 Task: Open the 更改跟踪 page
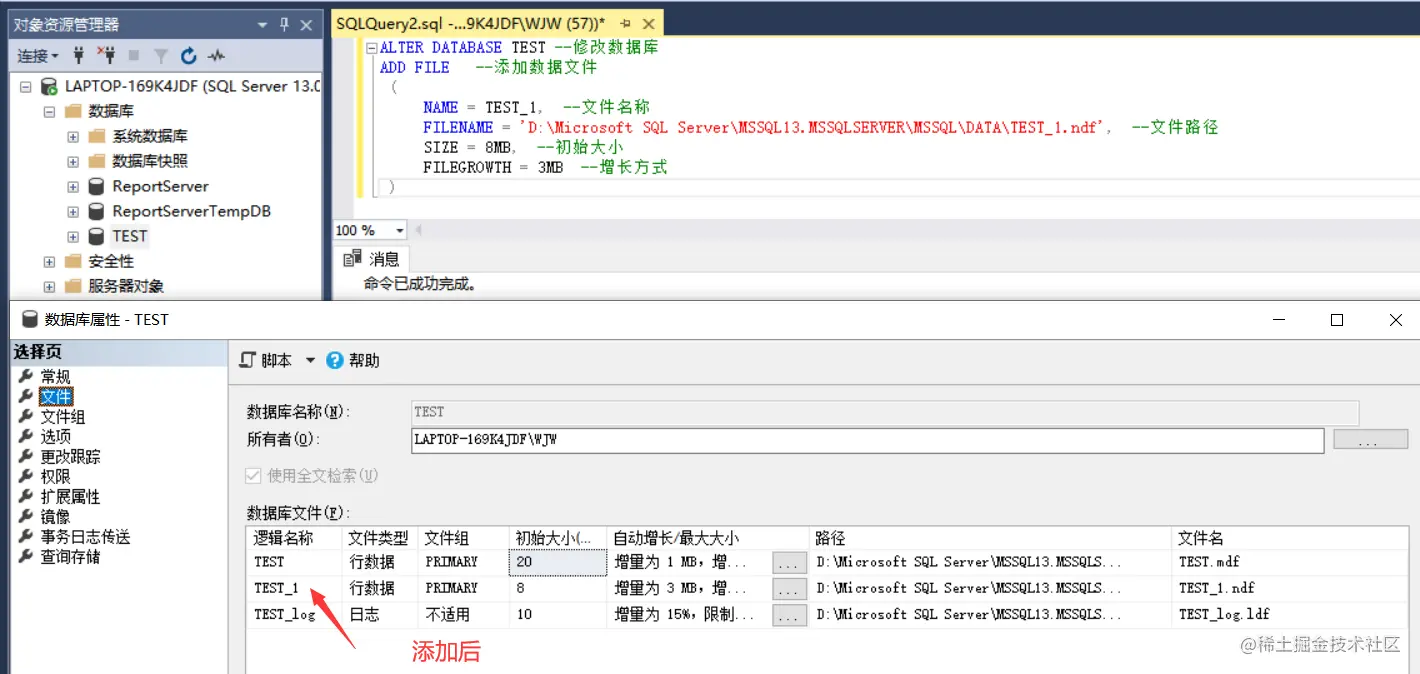point(70,457)
